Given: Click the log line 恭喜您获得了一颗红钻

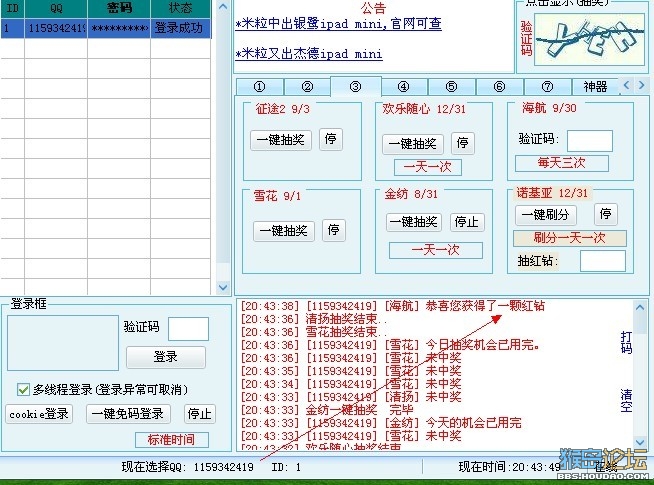Looking at the screenshot, I should pyautogui.click(x=392, y=306).
